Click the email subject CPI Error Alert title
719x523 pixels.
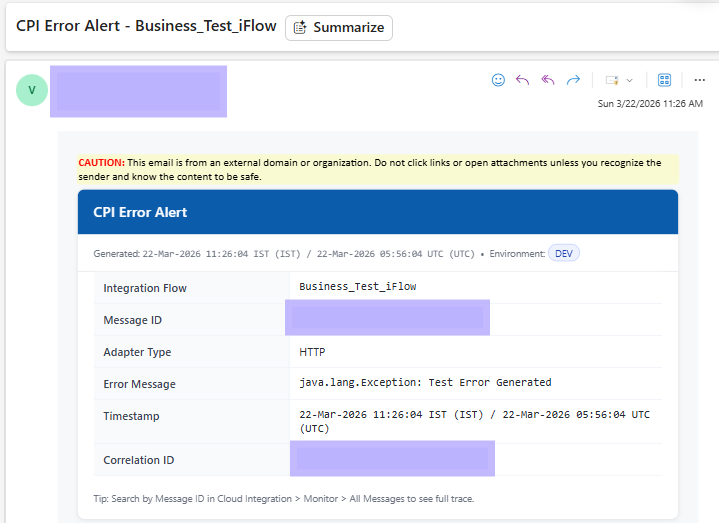tap(146, 26)
